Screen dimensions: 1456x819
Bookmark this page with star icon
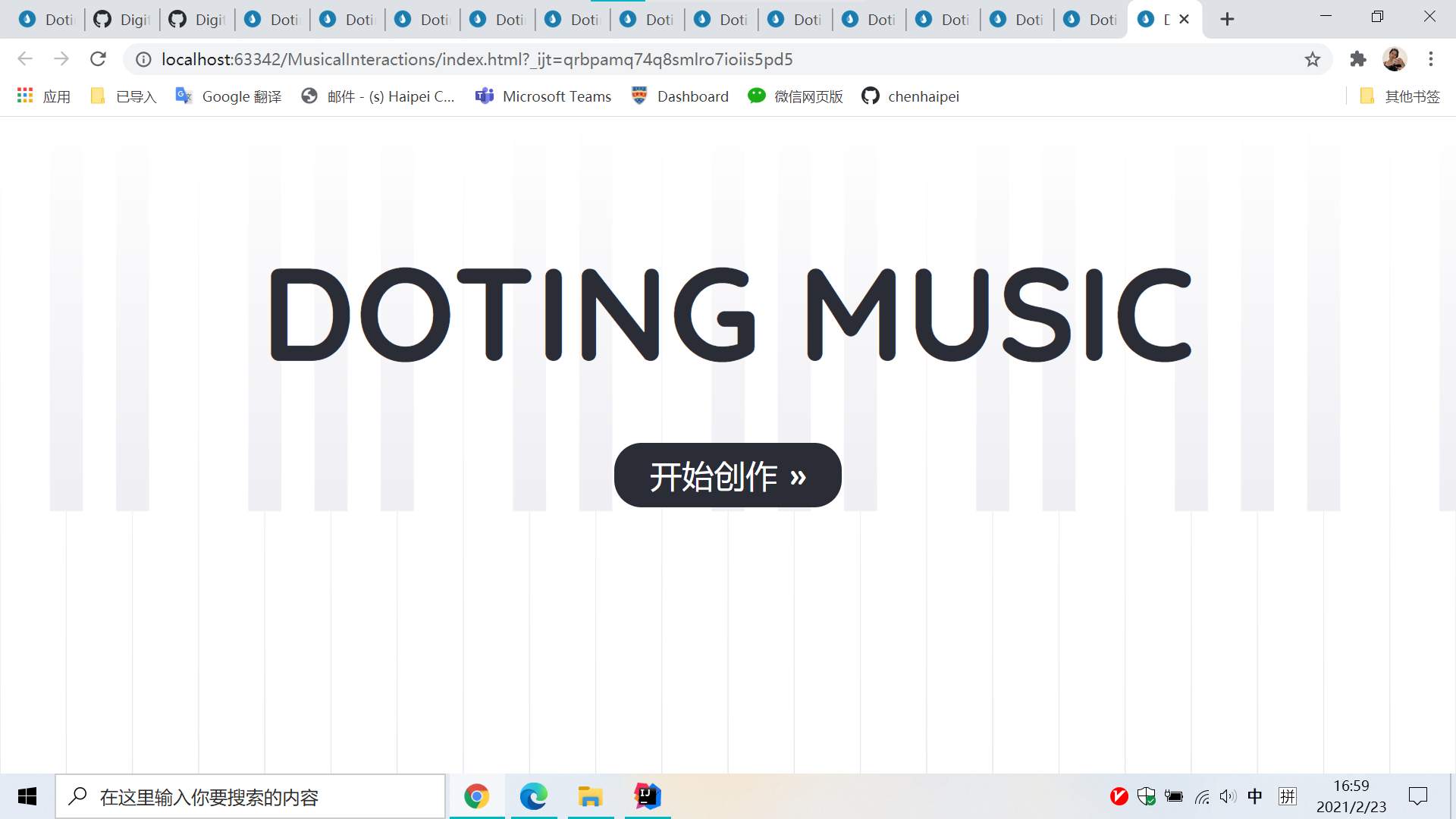coord(1313,59)
